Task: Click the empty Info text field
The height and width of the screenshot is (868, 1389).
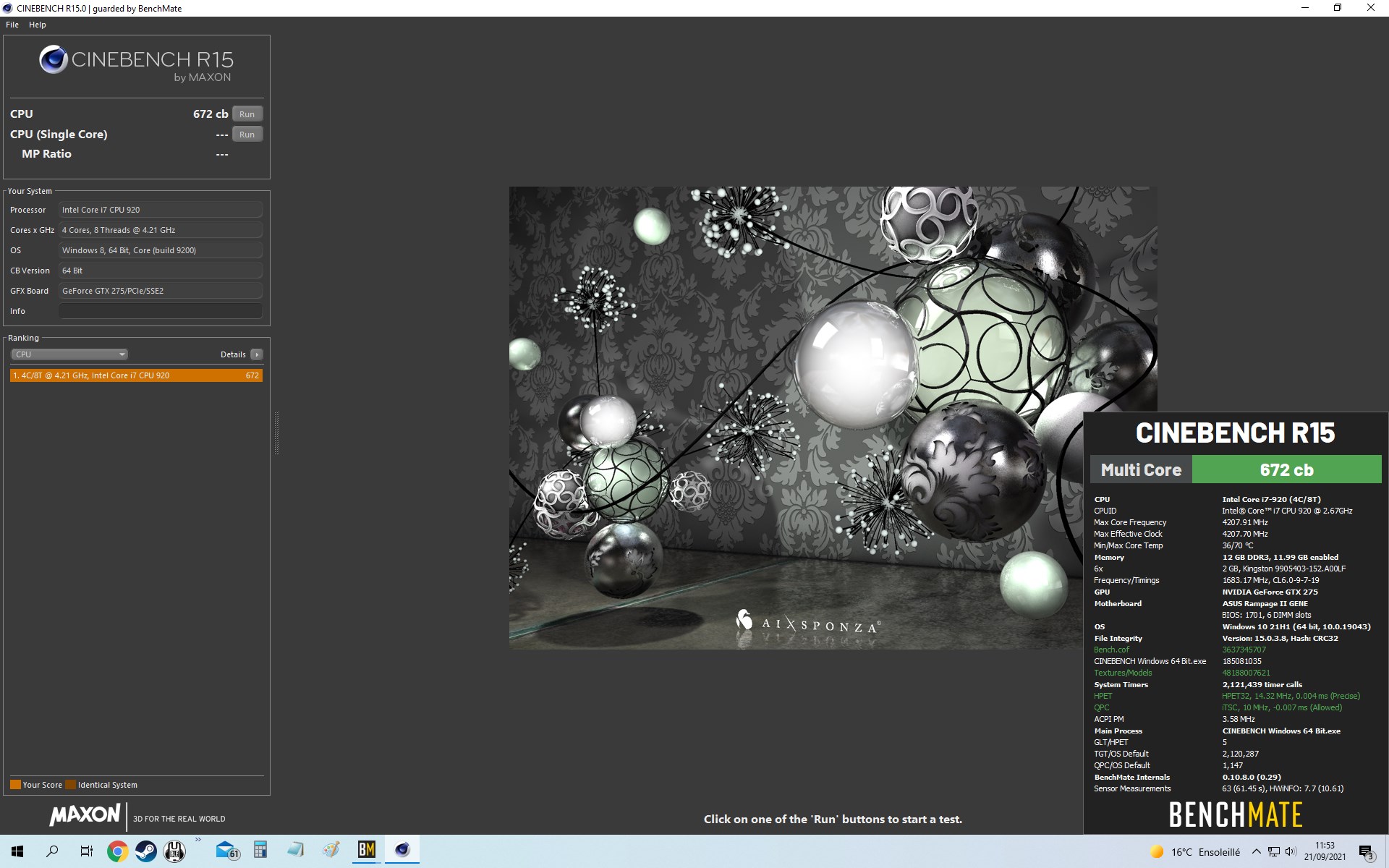Action: coord(161,311)
